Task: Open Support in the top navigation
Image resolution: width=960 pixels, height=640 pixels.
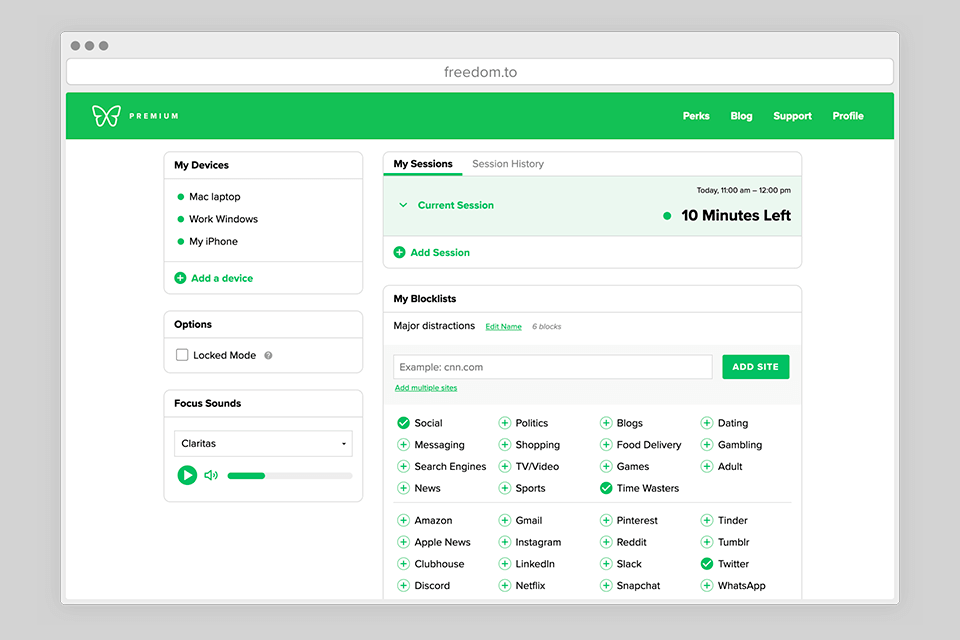Action: pyautogui.click(x=792, y=116)
